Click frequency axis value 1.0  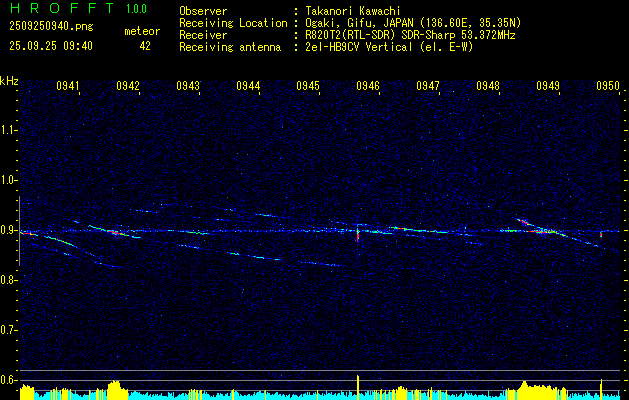click(x=7, y=180)
